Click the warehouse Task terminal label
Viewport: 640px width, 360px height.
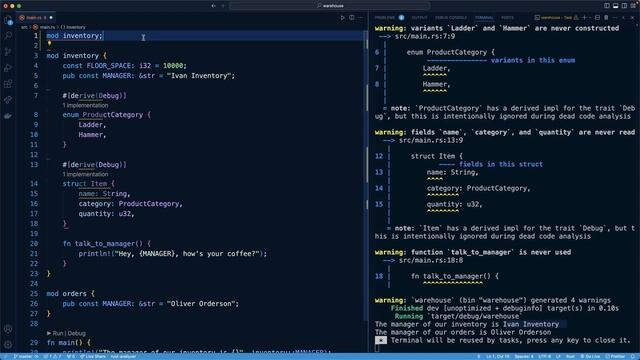coord(557,18)
